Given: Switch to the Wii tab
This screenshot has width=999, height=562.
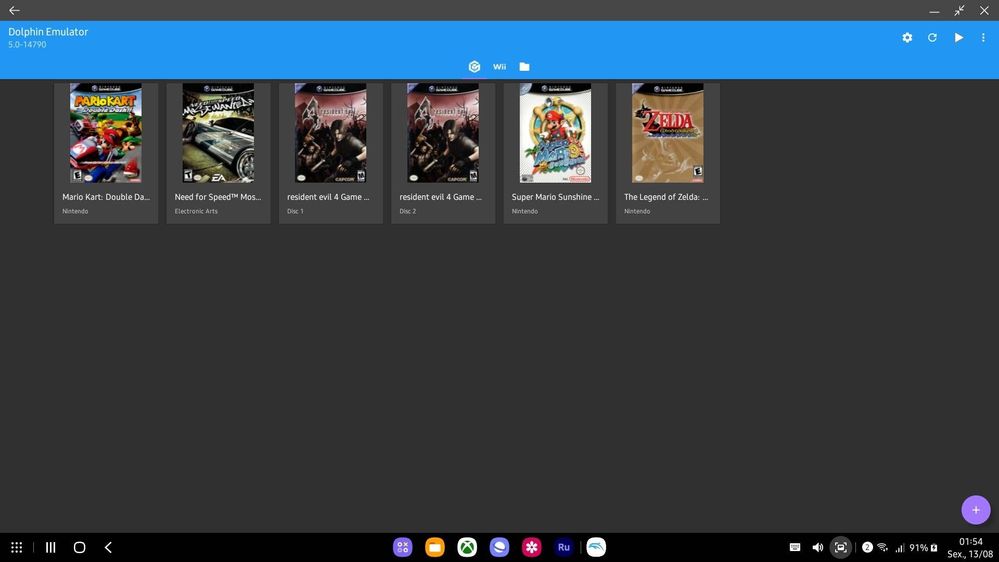Looking at the screenshot, I should (x=500, y=66).
